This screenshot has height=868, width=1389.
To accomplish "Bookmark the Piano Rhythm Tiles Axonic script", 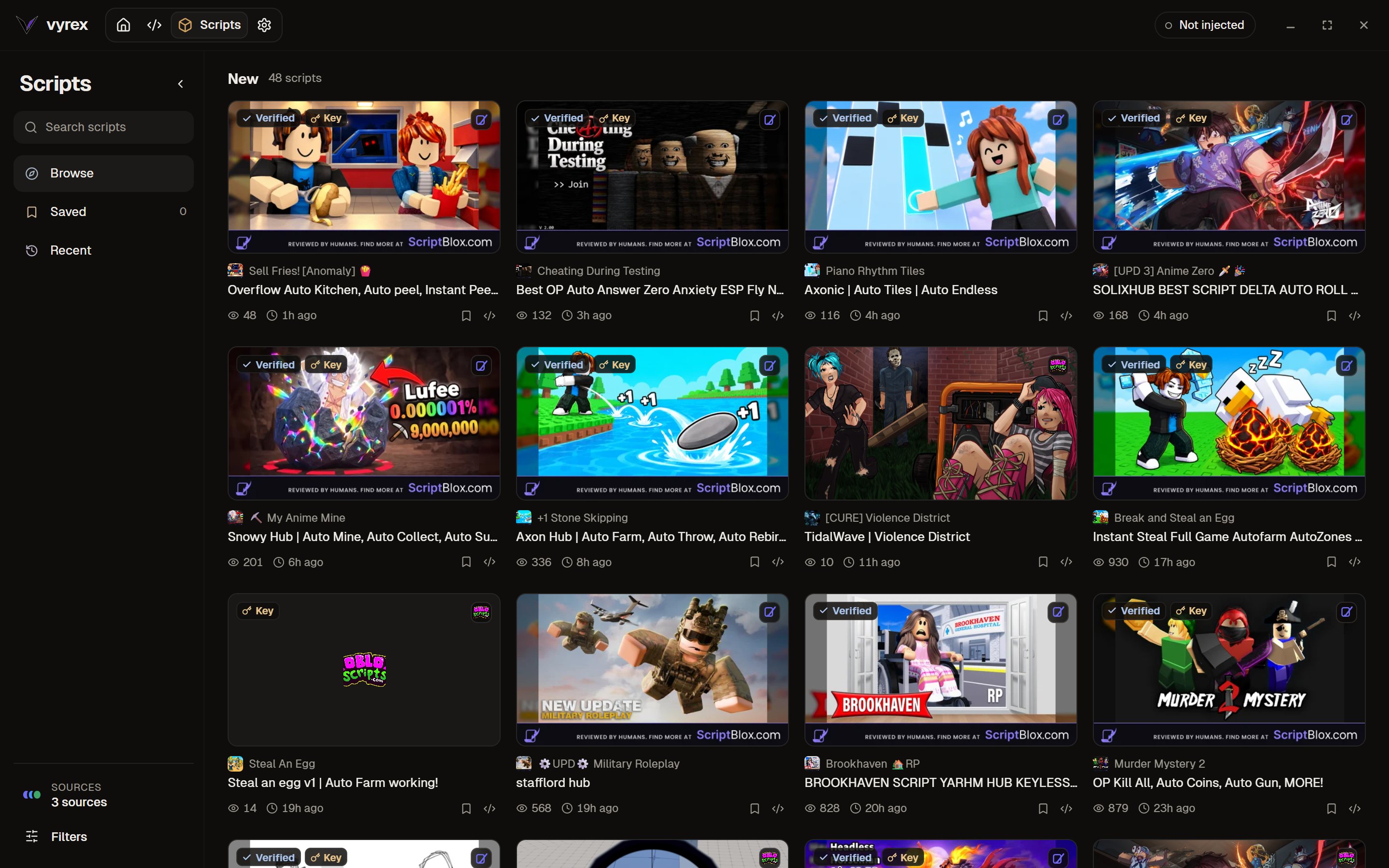I will point(1044,316).
